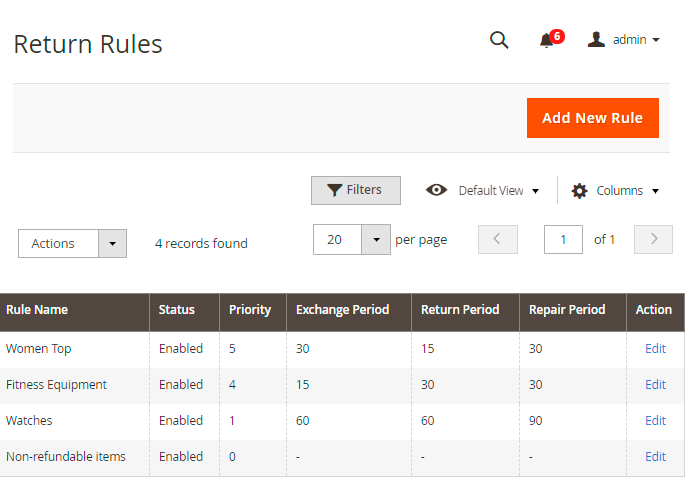Click the search magnifier icon

pyautogui.click(x=499, y=40)
